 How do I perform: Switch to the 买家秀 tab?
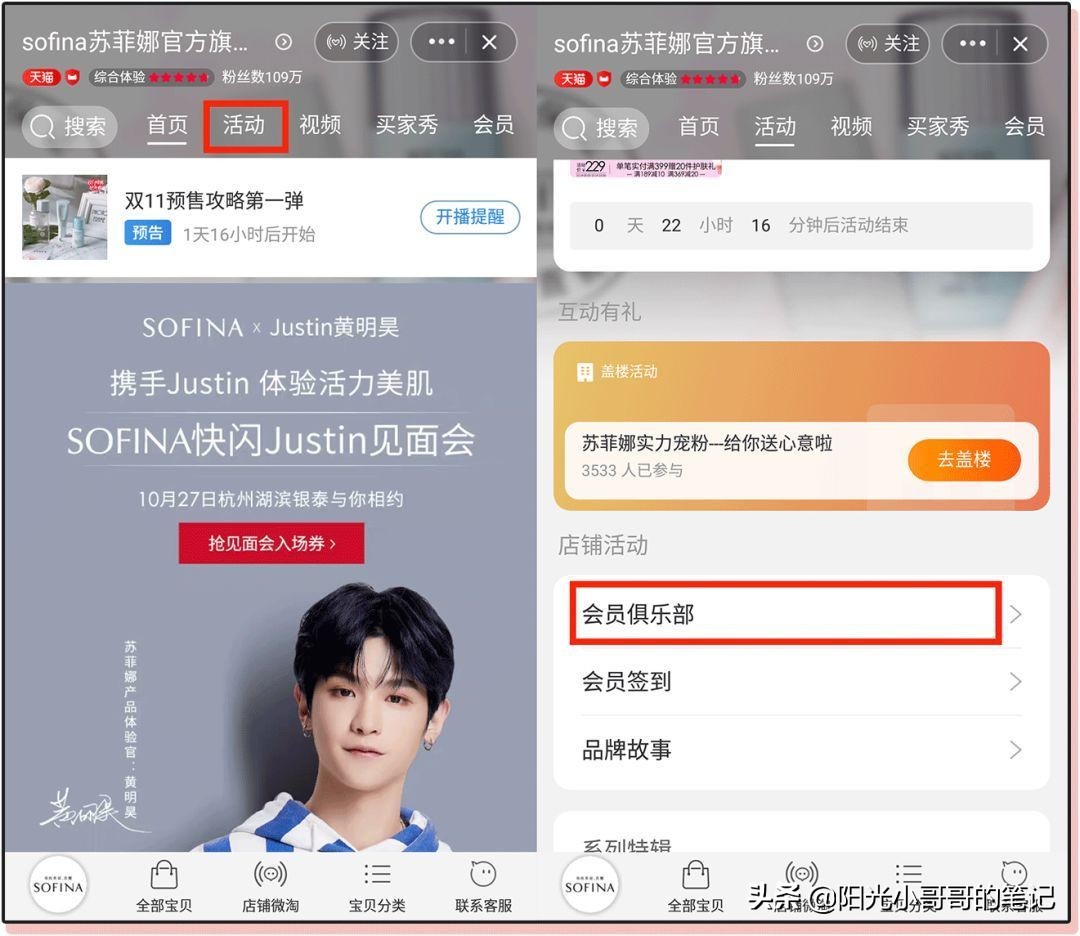[x=407, y=125]
